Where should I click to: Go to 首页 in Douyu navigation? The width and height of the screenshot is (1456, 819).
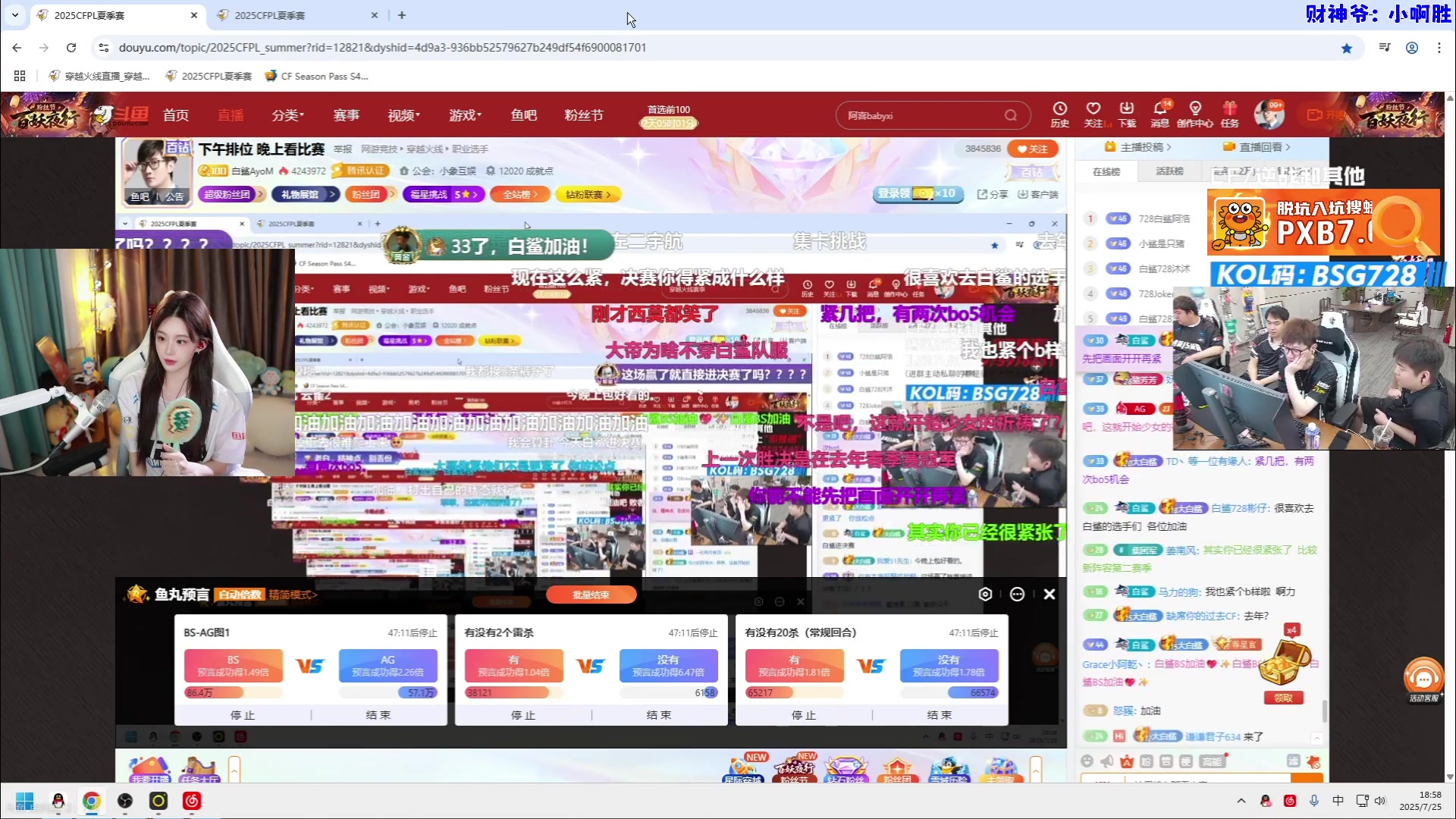(x=176, y=115)
